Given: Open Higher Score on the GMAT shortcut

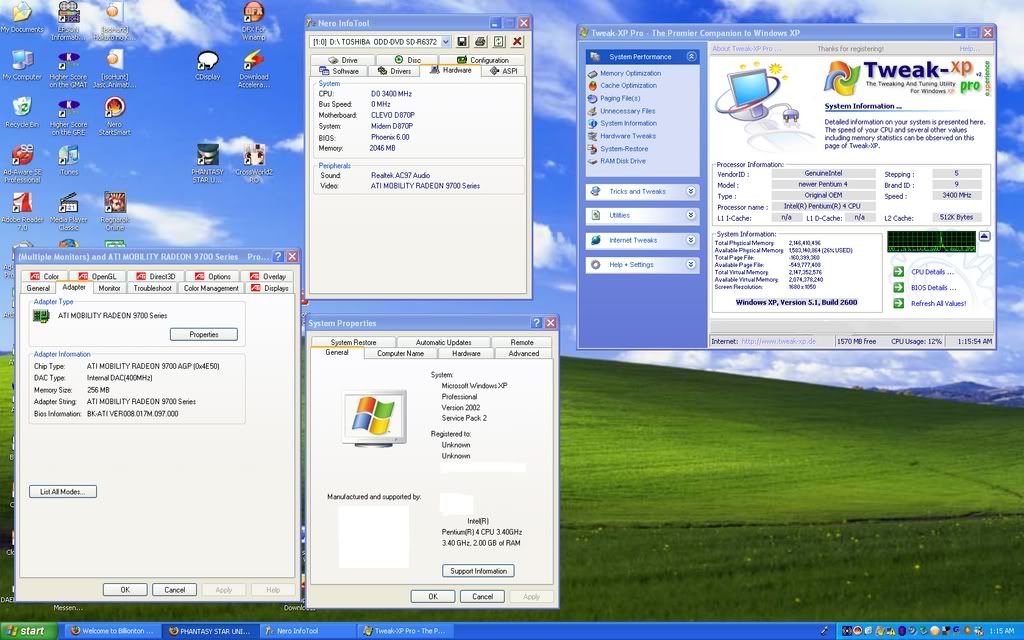Looking at the screenshot, I should tap(69, 69).
